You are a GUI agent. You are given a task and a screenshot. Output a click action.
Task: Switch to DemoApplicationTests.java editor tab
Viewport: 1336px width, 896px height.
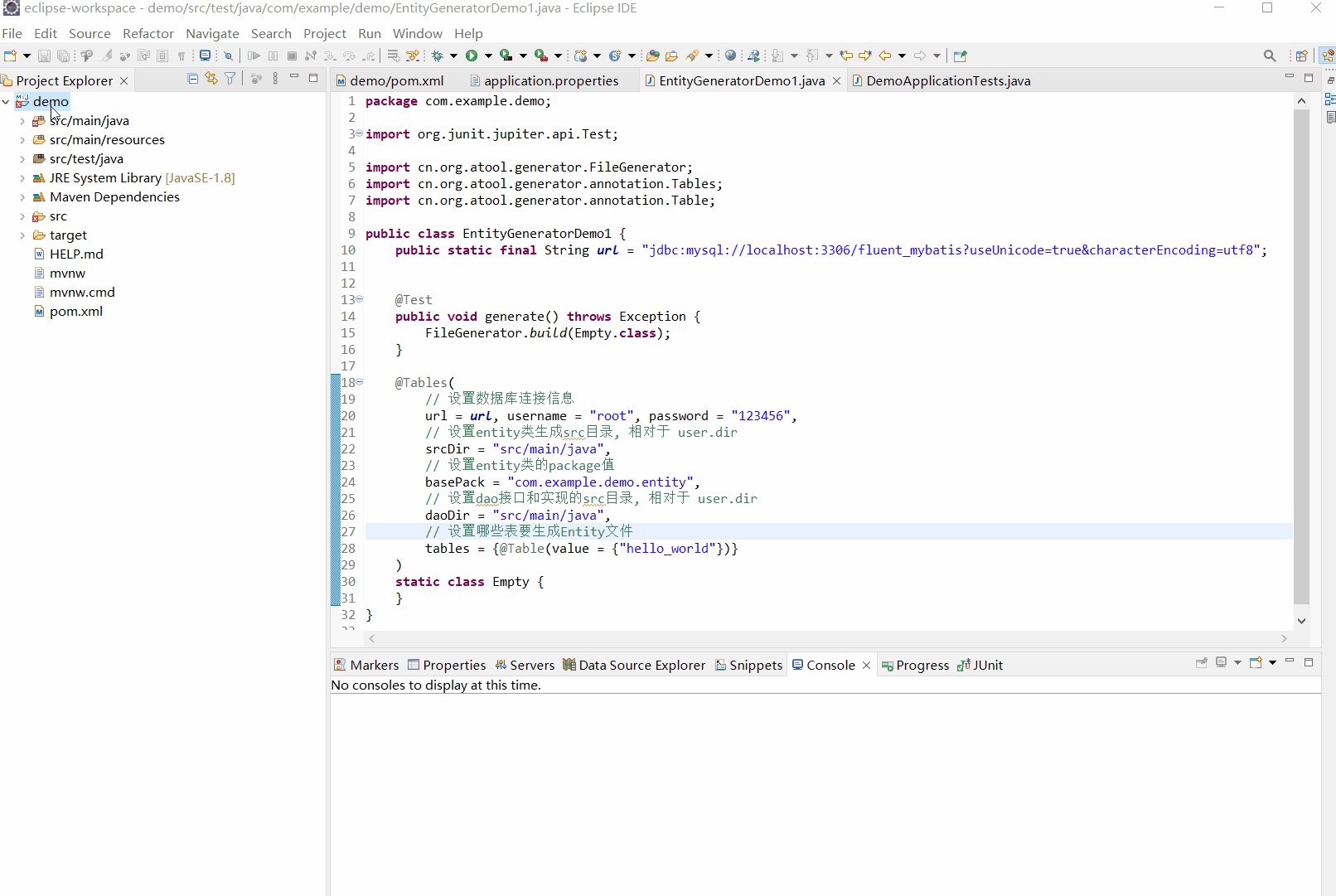941,80
